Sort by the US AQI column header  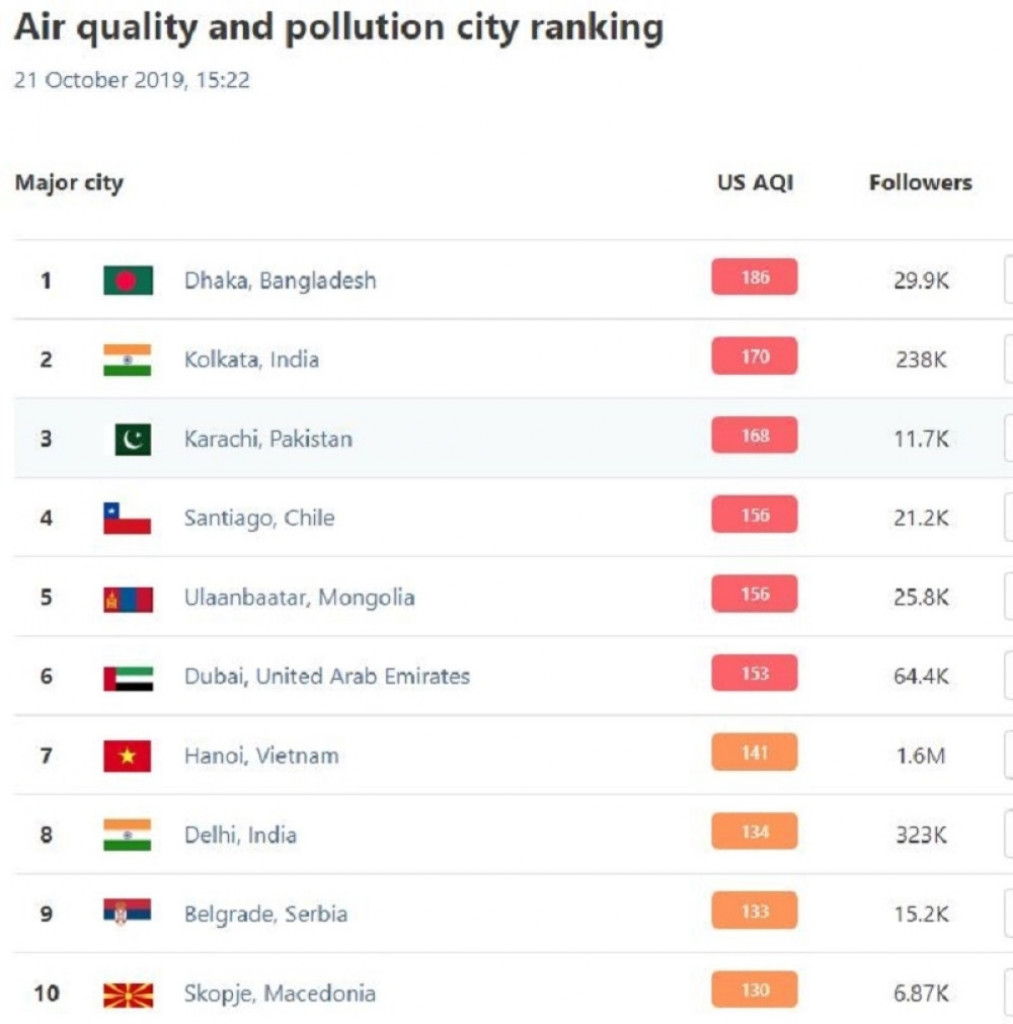pyautogui.click(x=755, y=183)
